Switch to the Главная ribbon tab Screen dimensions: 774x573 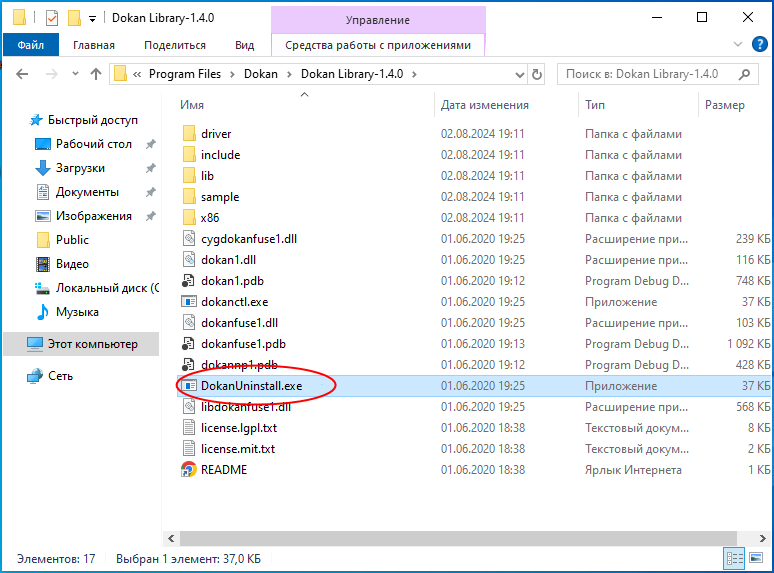coord(94,45)
